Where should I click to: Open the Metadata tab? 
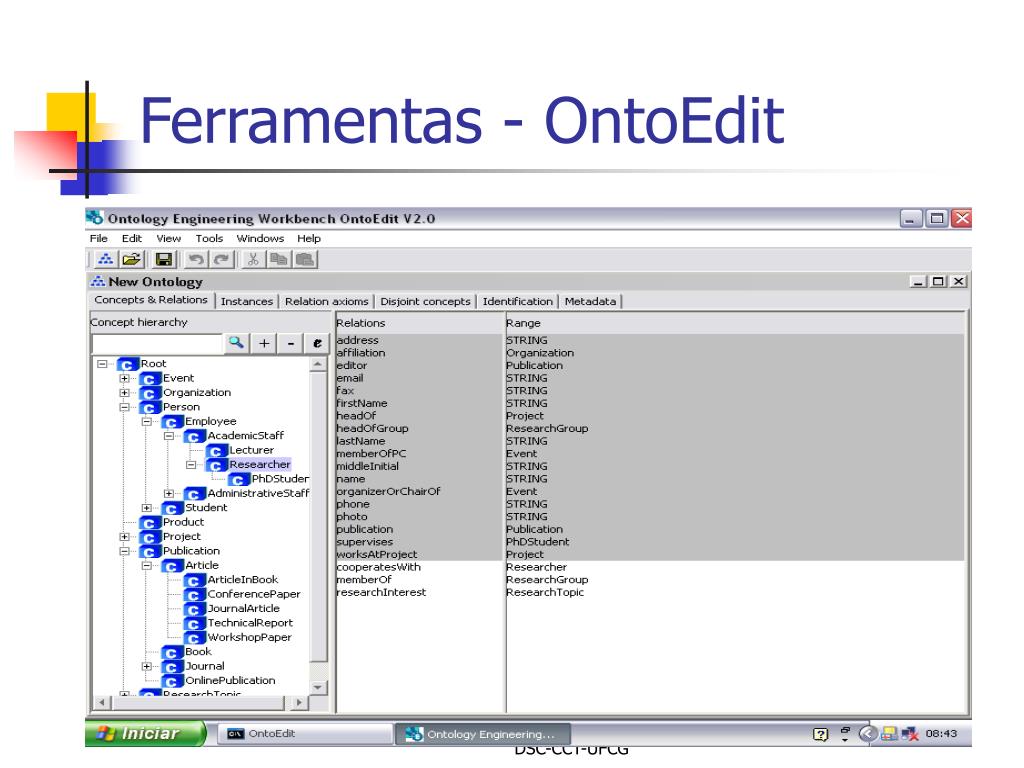(x=590, y=301)
